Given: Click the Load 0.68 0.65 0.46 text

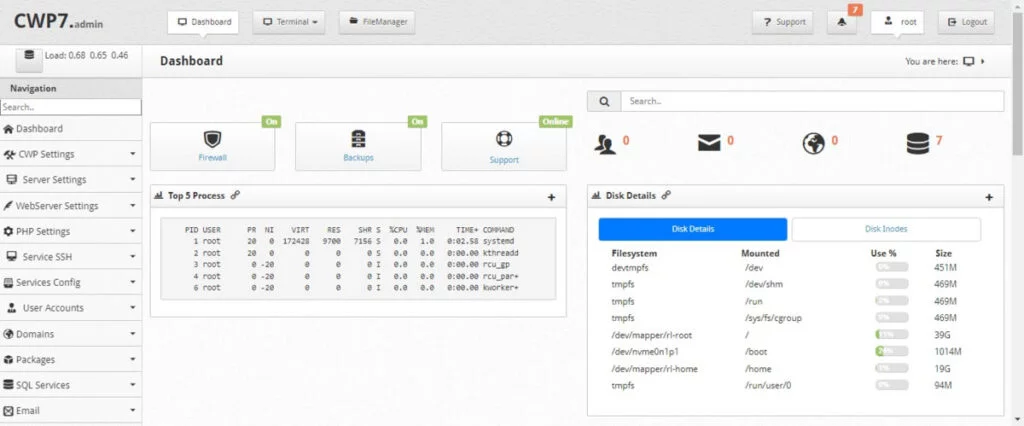Looking at the screenshot, I should pyautogui.click(x=86, y=56).
